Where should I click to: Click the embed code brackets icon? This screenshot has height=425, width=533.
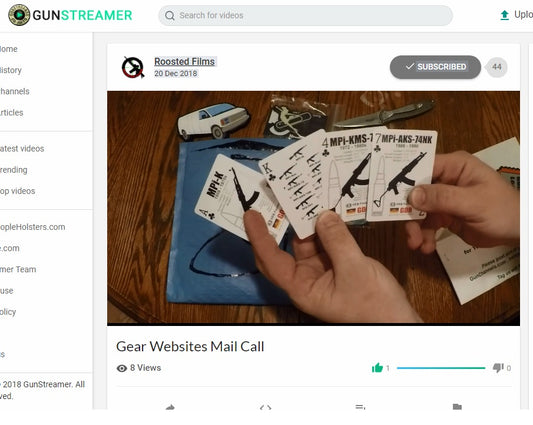click(265, 407)
